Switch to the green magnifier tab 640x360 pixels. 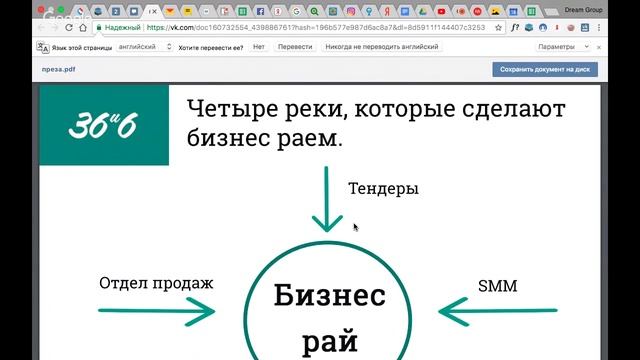(x=314, y=11)
